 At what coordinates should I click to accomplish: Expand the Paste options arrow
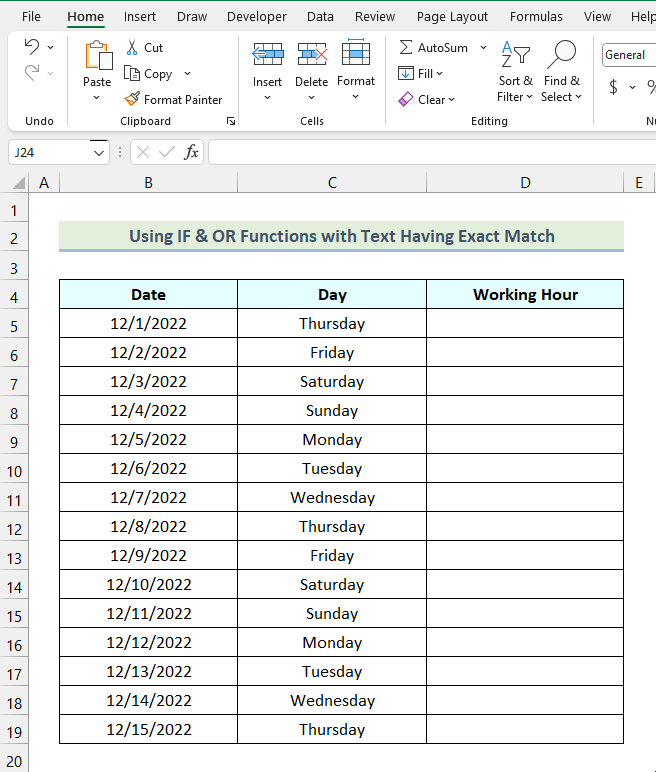(x=97, y=97)
